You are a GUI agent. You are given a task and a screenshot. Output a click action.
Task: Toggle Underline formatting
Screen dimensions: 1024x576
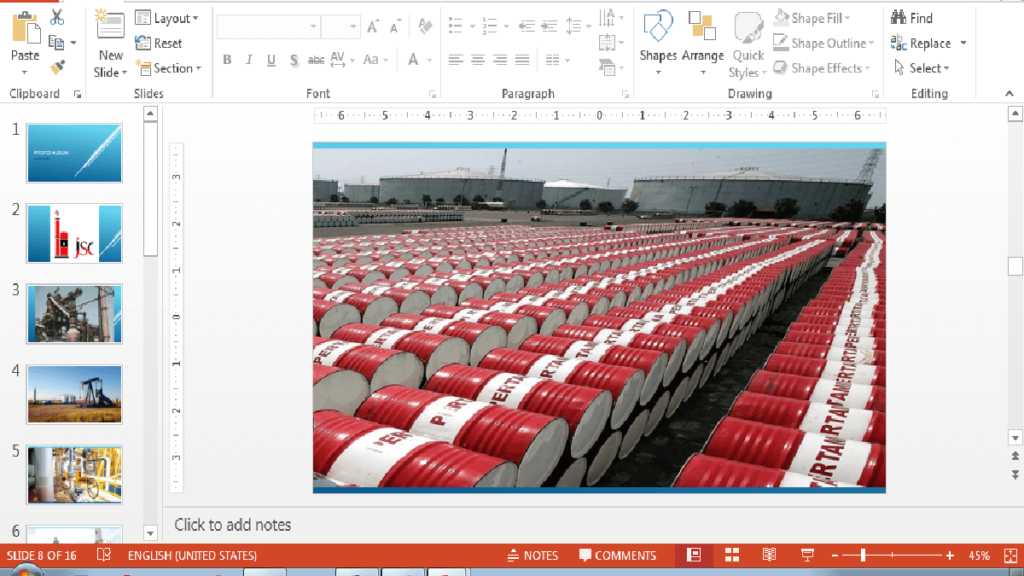(x=271, y=60)
